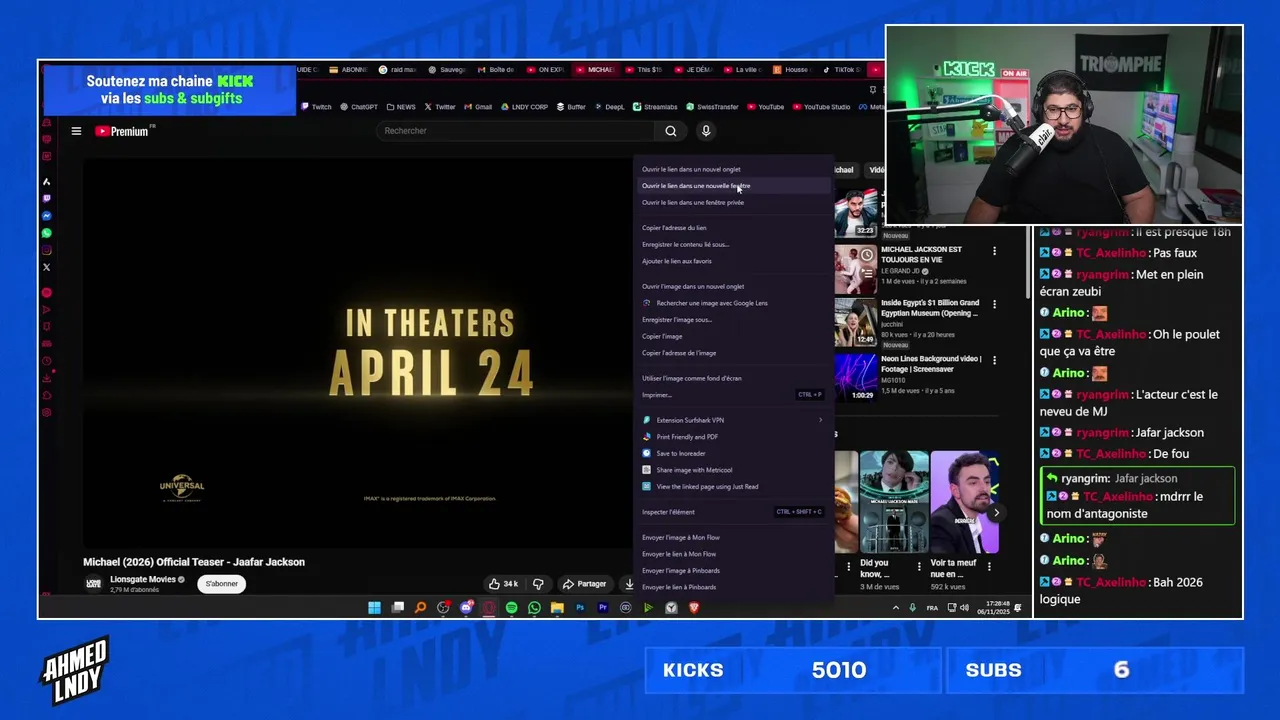Focus the Rechercher search field

coord(515,131)
